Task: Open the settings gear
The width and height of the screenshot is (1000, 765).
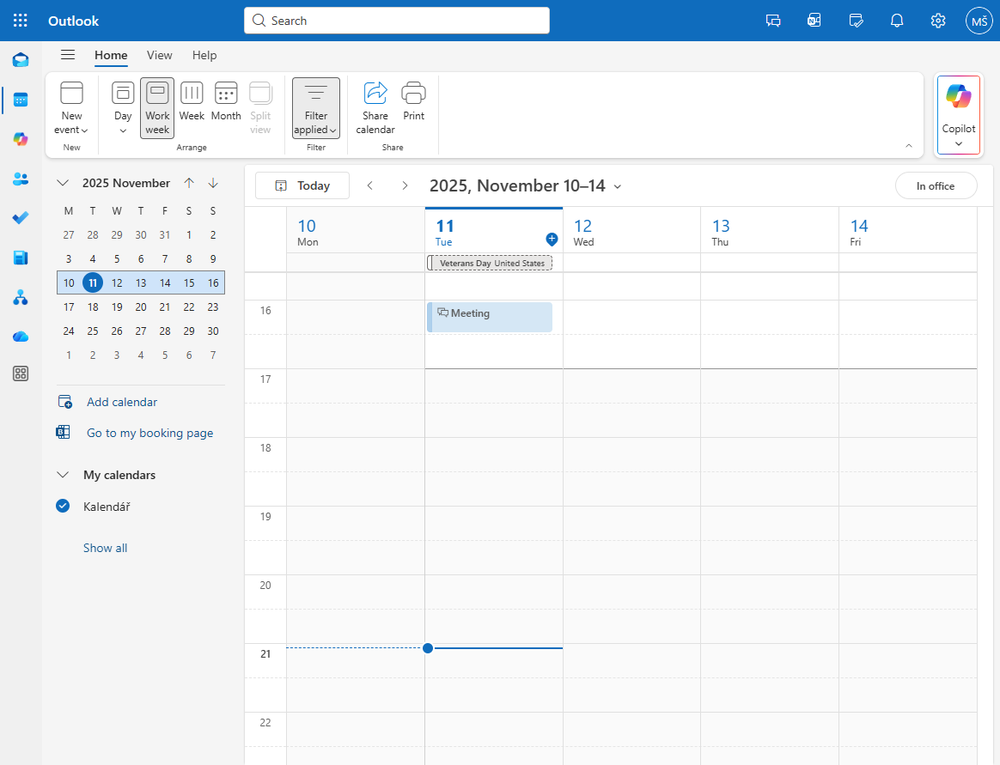Action: [x=938, y=20]
